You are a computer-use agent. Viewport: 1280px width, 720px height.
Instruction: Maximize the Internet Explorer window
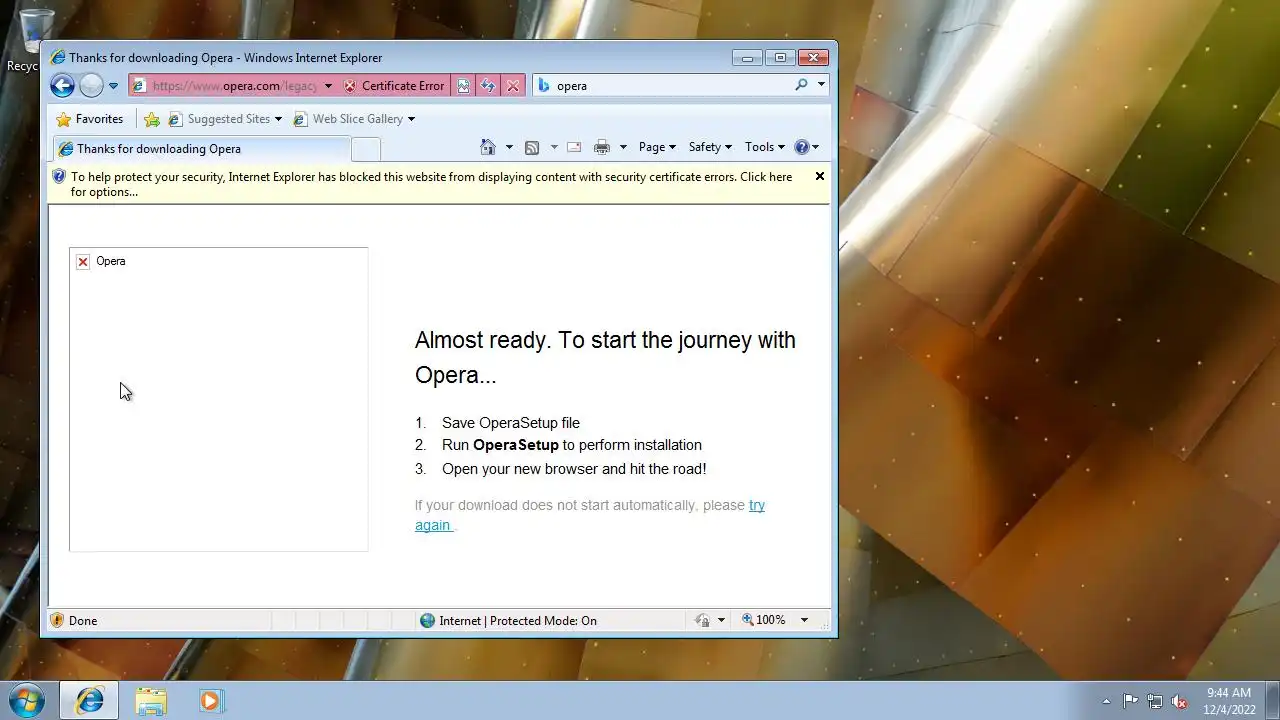coord(781,58)
